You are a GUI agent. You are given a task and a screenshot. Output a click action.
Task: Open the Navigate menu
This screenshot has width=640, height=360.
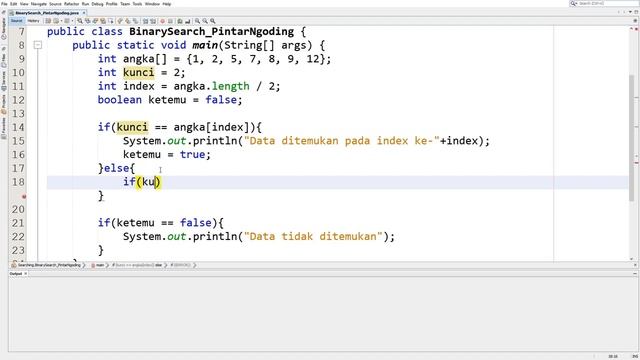pyautogui.click(x=39, y=4)
